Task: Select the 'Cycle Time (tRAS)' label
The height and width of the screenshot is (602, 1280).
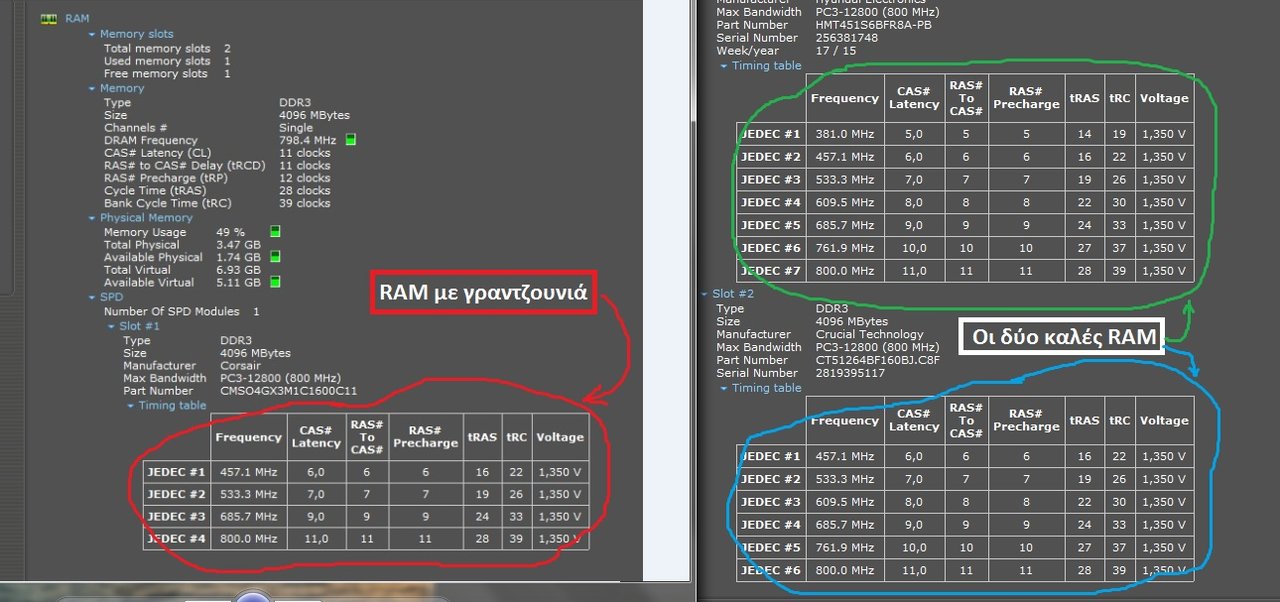Action: tap(153, 191)
